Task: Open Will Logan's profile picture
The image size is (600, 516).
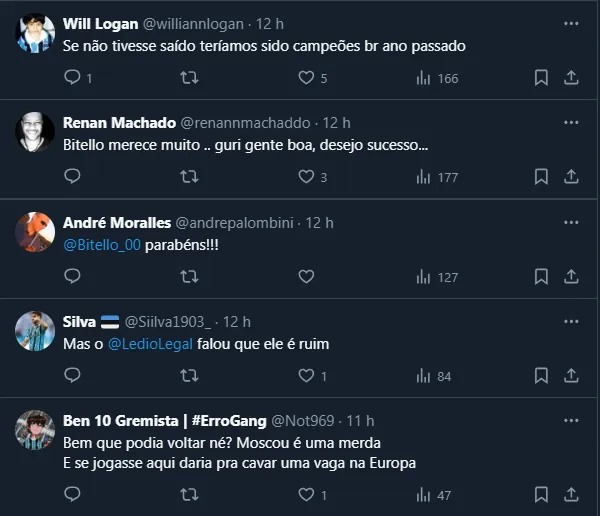Action: [x=35, y=34]
